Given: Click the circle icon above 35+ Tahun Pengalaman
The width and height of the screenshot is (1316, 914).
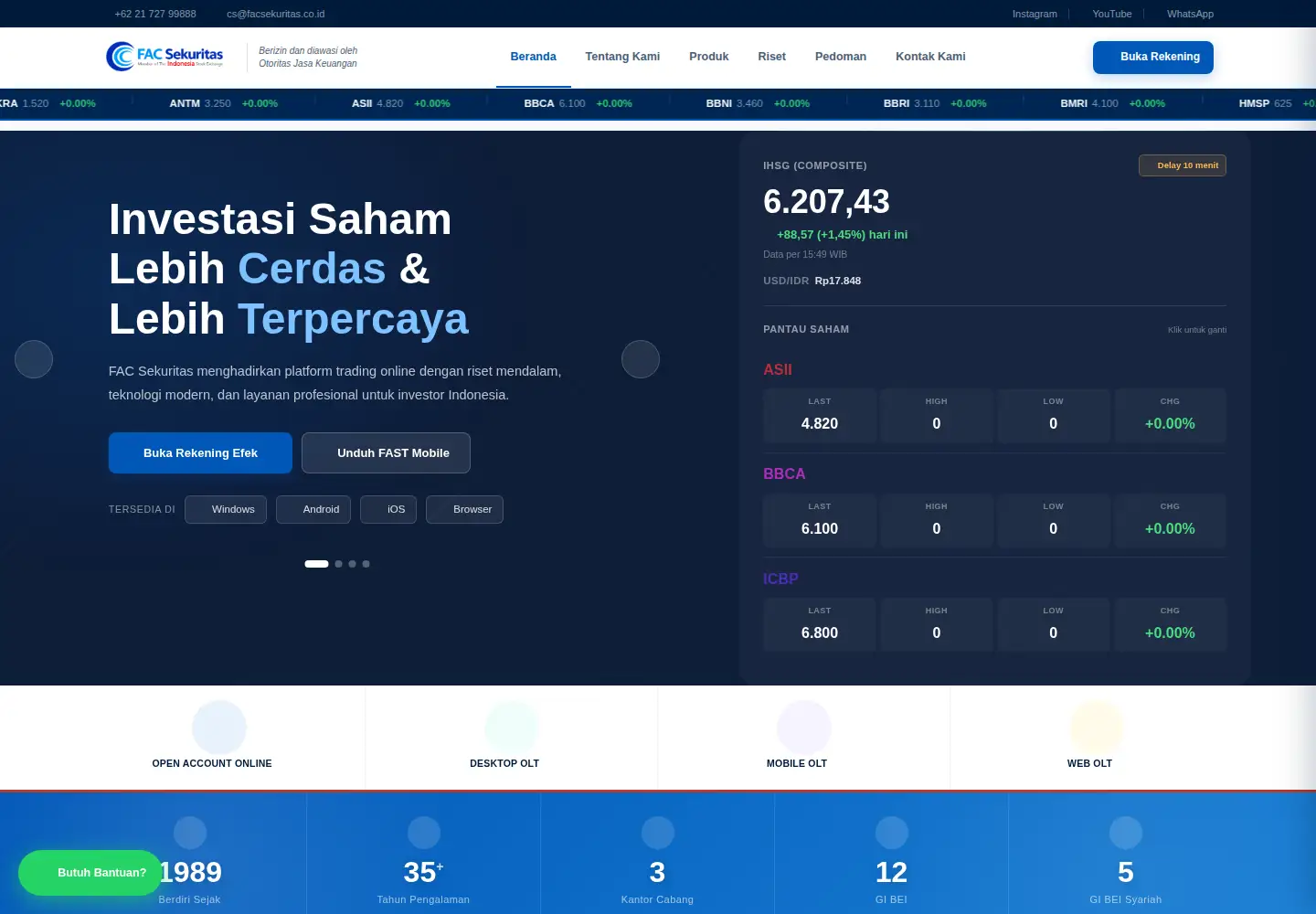Looking at the screenshot, I should 424,833.
